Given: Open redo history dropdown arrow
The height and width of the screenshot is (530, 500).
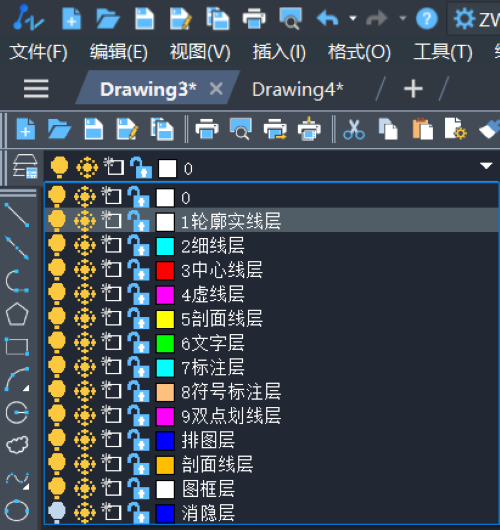Looking at the screenshot, I should click(402, 18).
